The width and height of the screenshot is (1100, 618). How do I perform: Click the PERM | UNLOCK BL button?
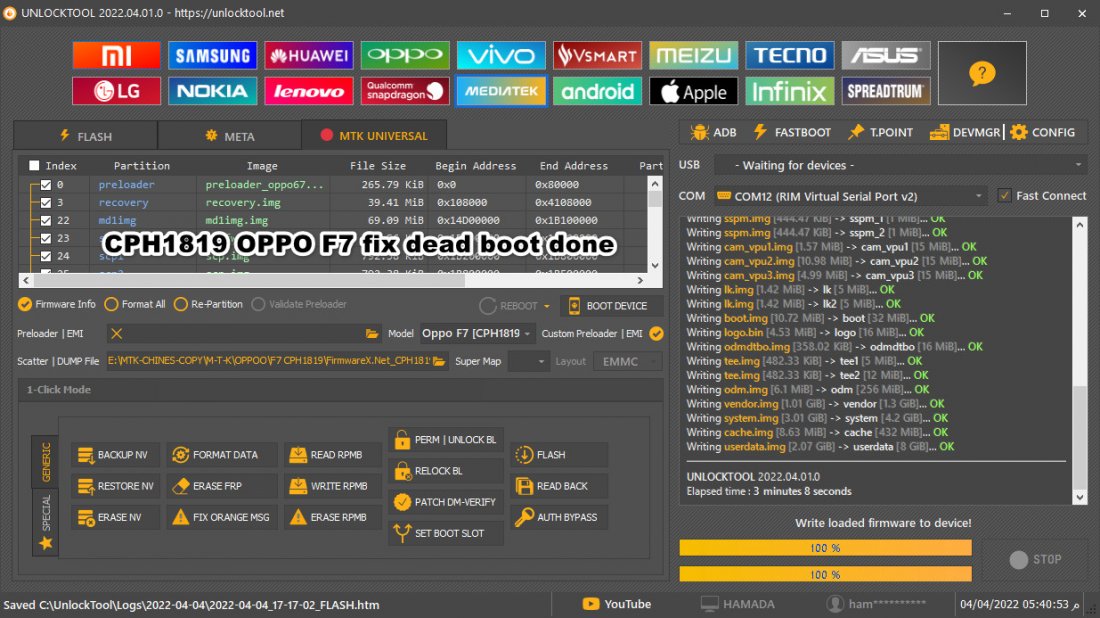445,440
